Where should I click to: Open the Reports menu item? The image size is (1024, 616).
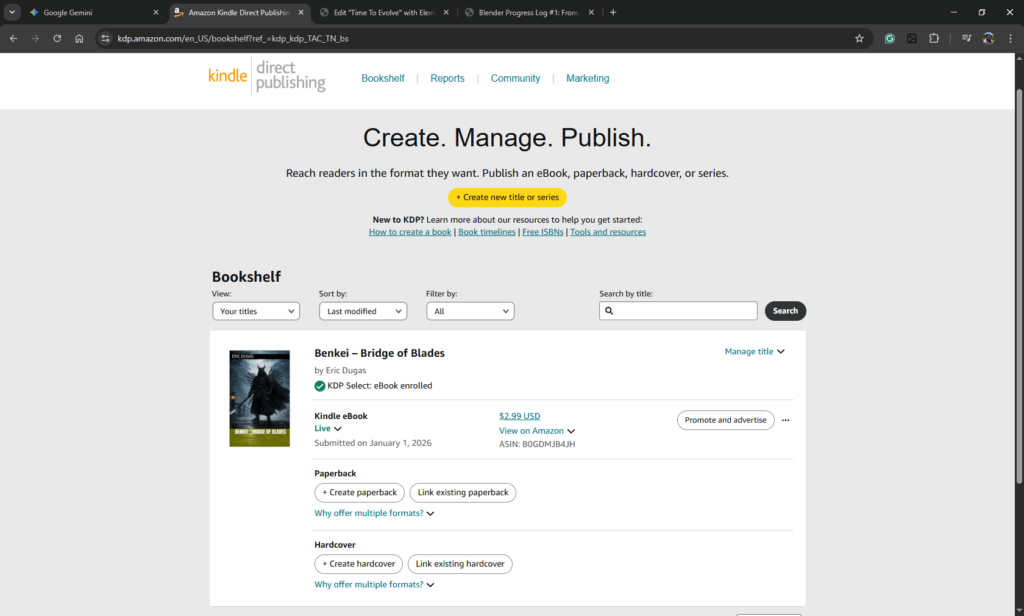click(447, 78)
